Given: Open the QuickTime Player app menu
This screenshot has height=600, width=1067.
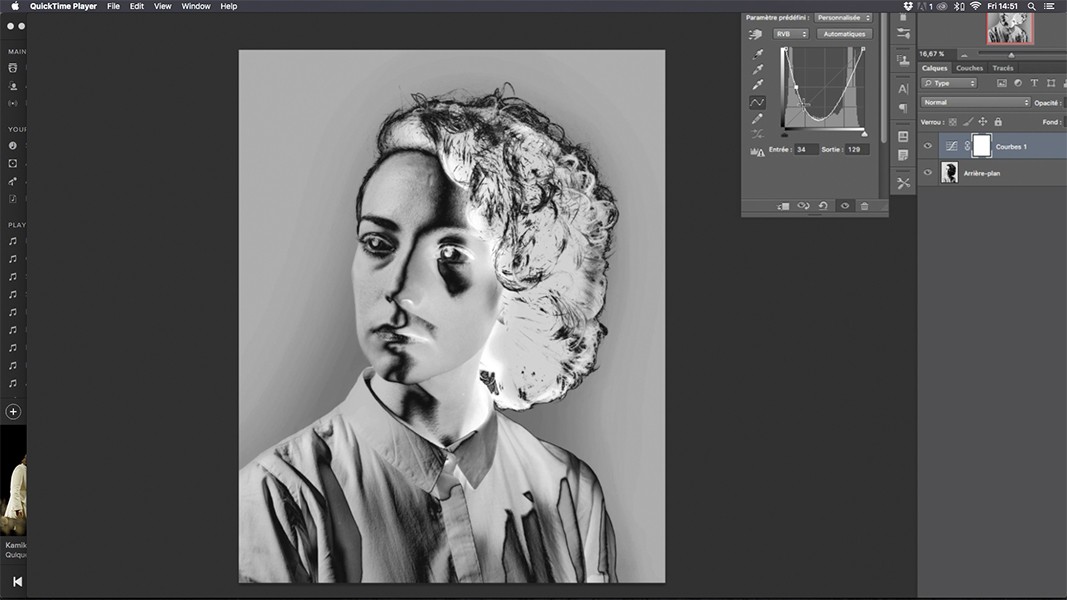Looking at the screenshot, I should coord(63,6).
